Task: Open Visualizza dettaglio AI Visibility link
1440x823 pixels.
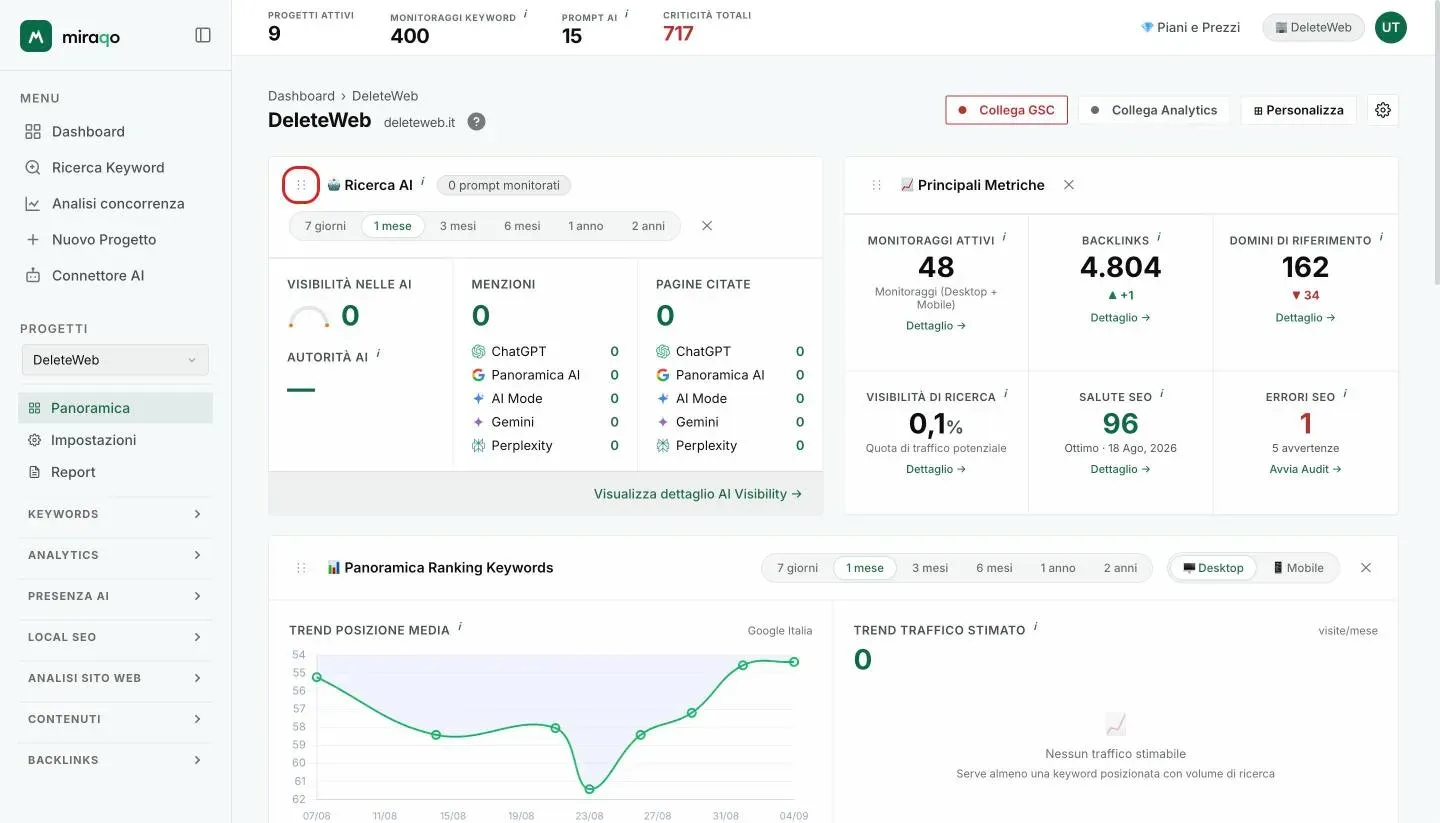Action: (x=698, y=494)
